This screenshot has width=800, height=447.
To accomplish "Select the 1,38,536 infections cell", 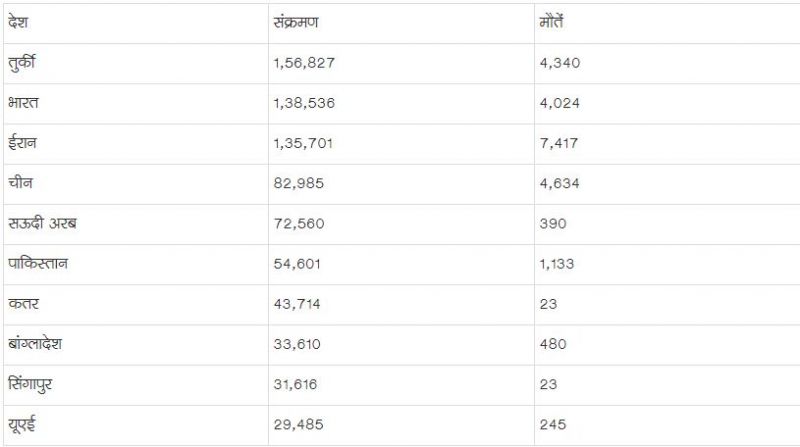I will click(303, 102).
